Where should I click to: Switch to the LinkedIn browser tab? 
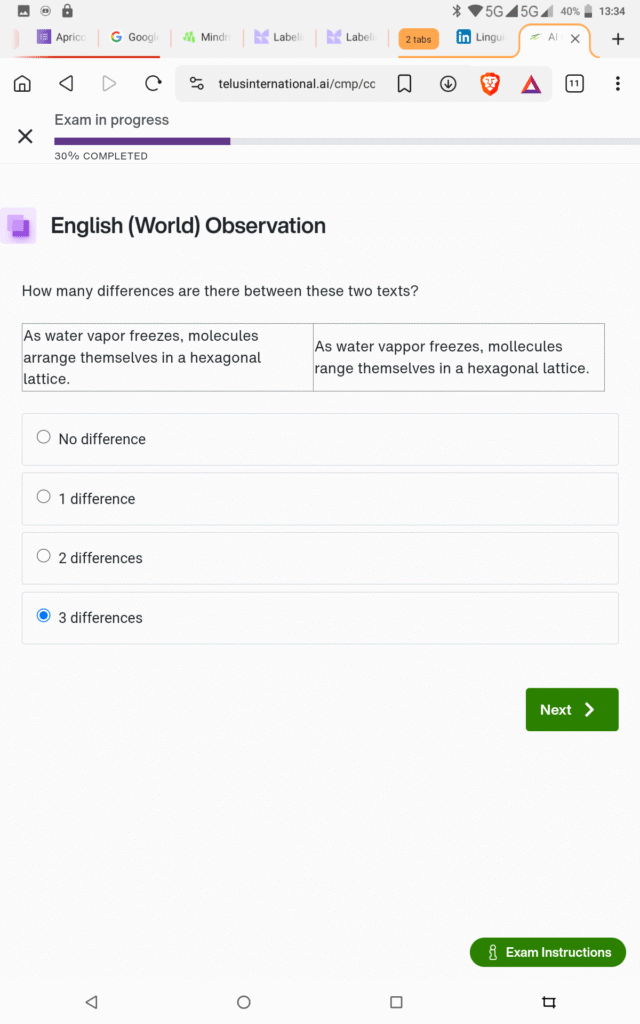pos(480,38)
